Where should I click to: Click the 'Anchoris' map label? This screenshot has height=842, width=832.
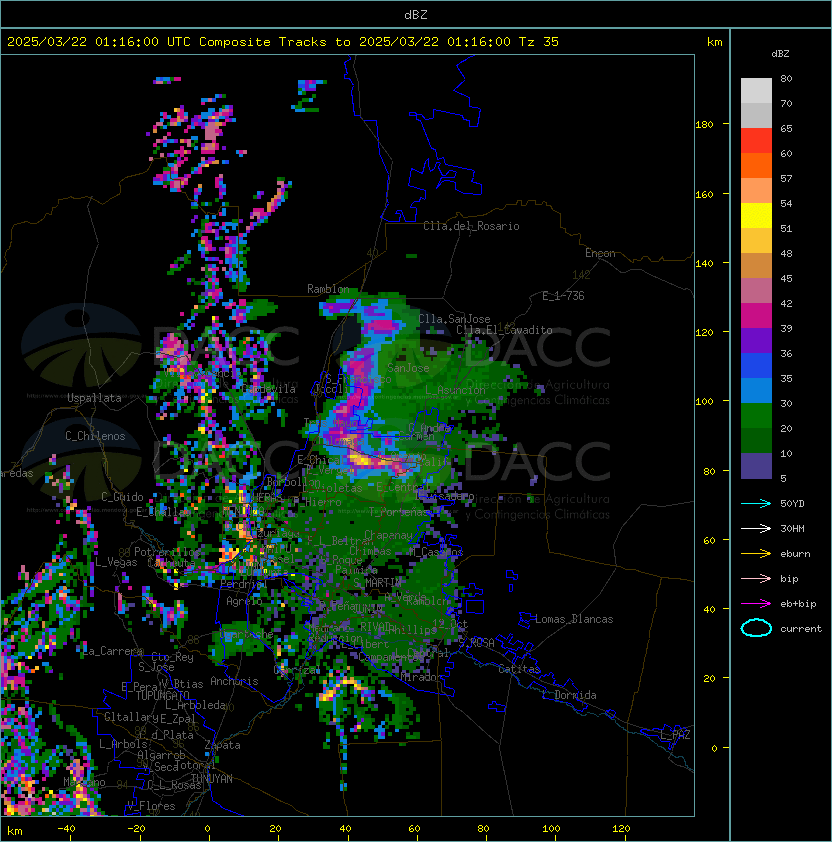tap(234, 681)
